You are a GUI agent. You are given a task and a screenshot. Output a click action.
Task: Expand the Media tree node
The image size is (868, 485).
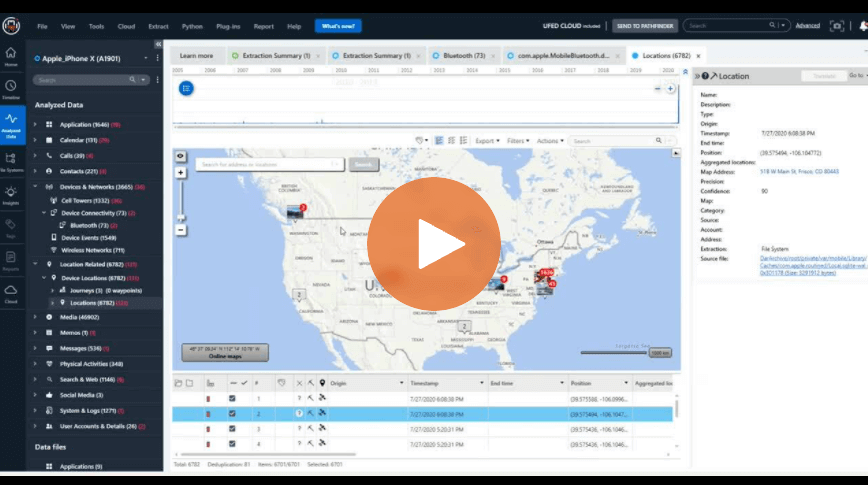[x=35, y=317]
